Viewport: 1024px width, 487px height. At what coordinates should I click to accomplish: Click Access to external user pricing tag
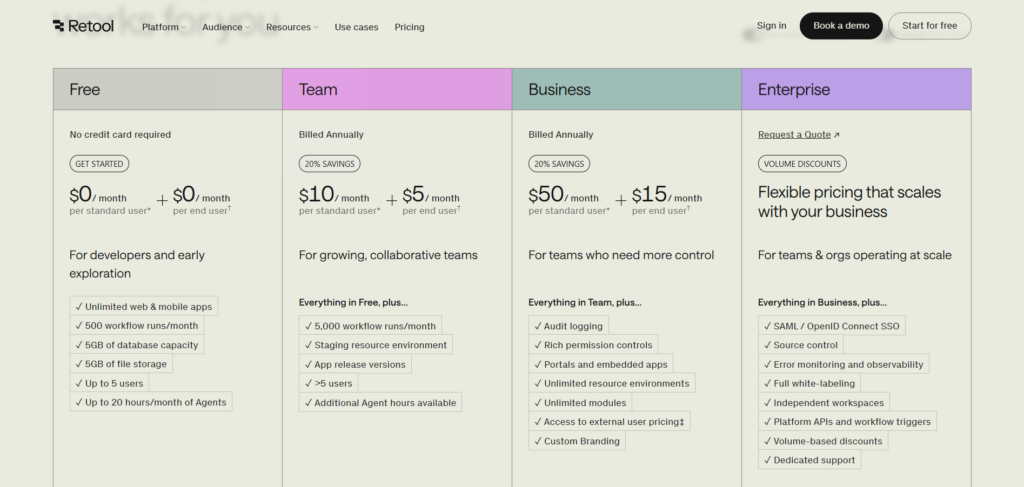click(x=609, y=422)
